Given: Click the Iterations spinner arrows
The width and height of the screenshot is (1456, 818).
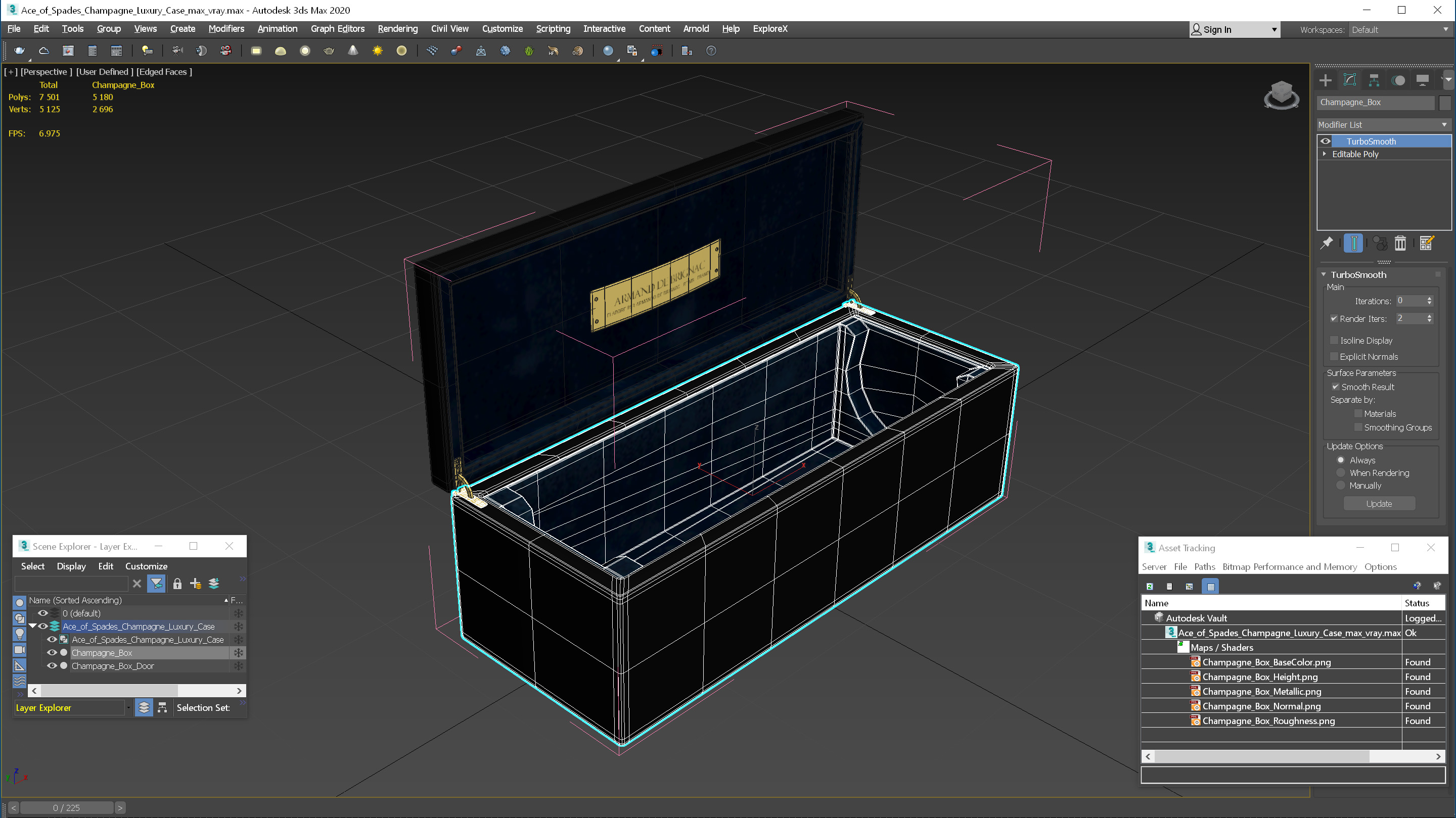Looking at the screenshot, I should pos(1429,301).
